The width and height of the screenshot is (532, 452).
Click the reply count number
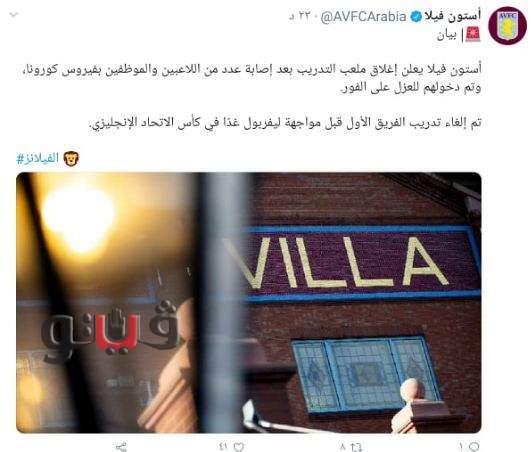461,446
